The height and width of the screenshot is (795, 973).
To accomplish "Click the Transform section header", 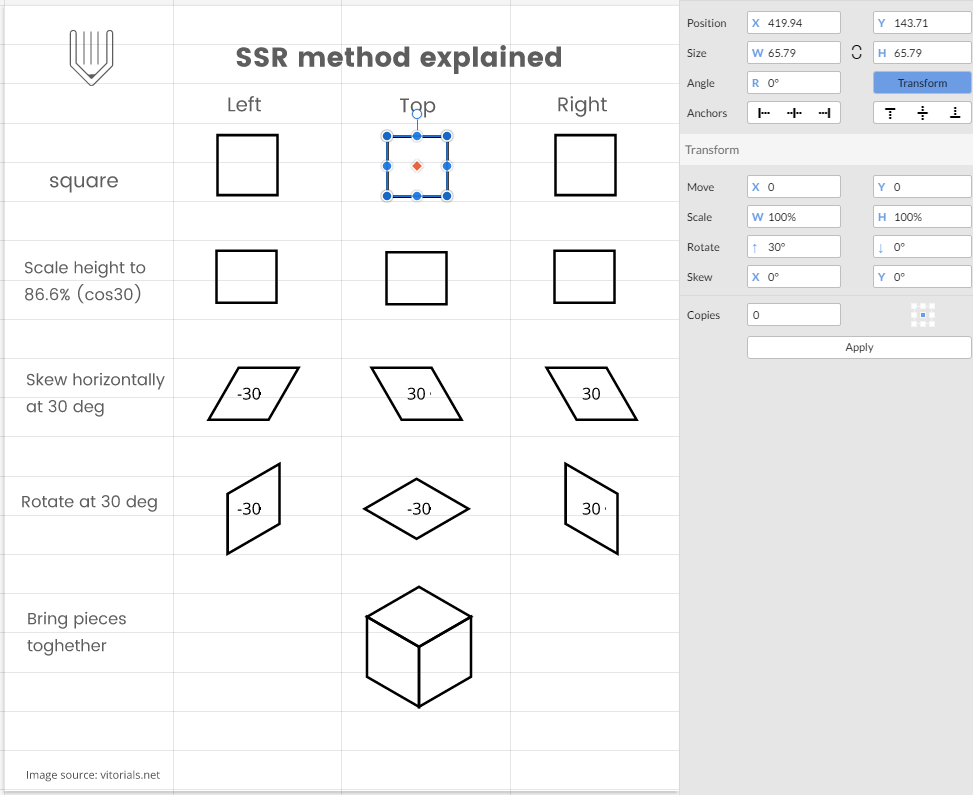I will click(826, 150).
